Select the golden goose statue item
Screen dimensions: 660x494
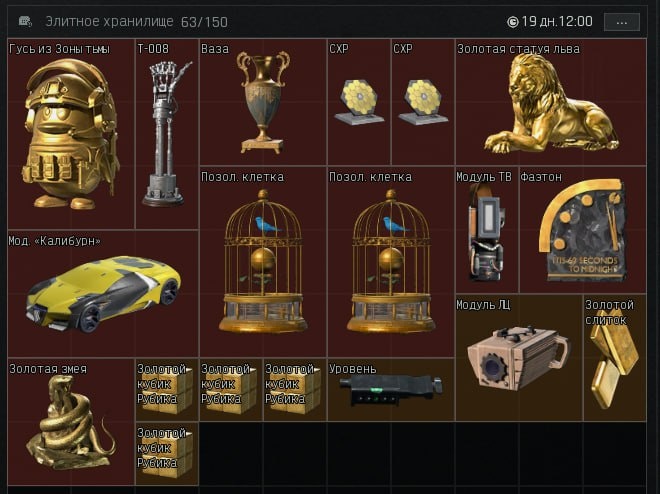(71, 134)
